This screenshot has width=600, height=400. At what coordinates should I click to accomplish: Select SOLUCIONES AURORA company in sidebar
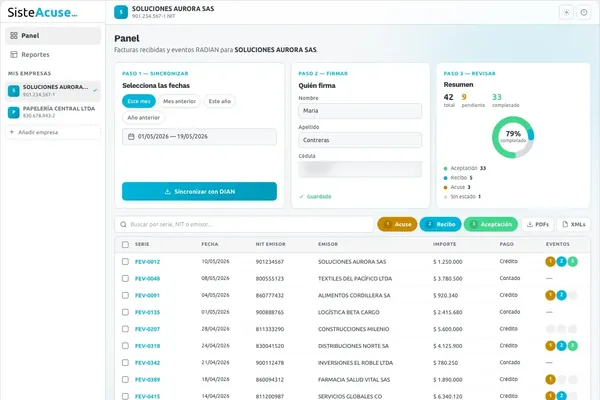coord(53,91)
